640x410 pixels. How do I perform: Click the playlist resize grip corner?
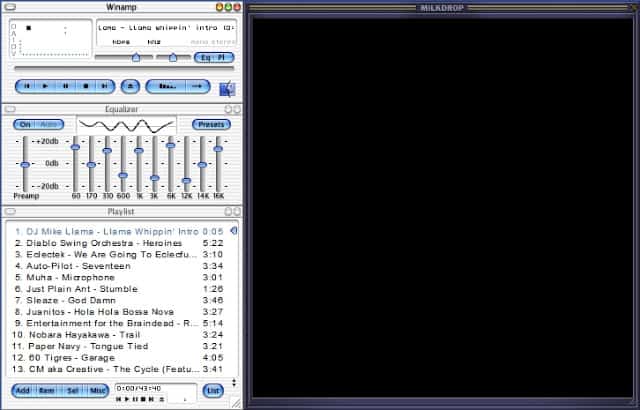[236, 403]
